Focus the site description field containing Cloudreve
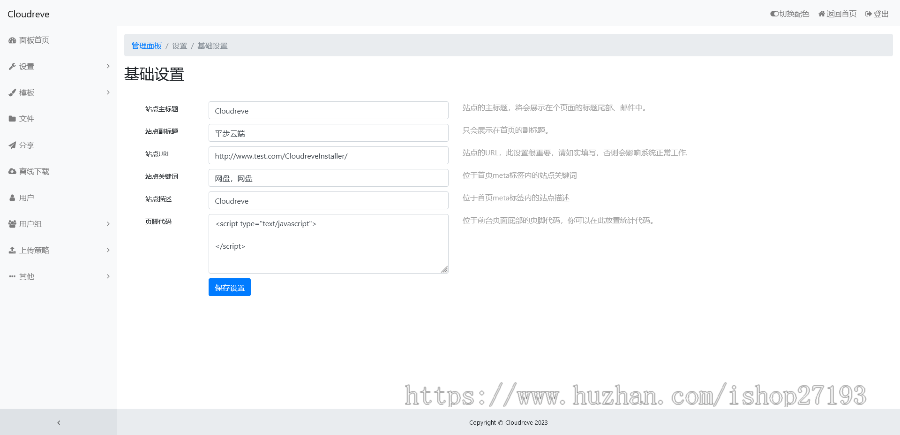Image resolution: width=900 pixels, height=435 pixels. pyautogui.click(x=328, y=201)
